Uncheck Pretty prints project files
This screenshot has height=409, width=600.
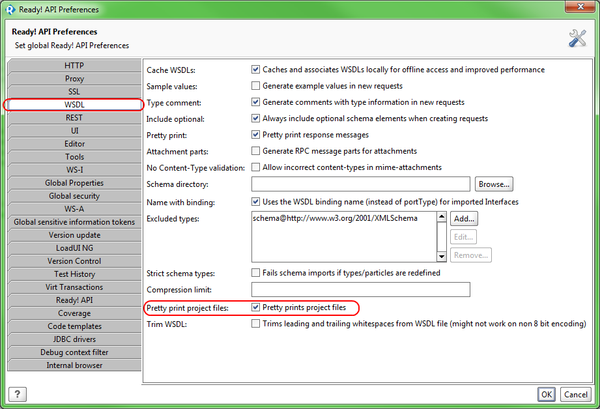[255, 308]
